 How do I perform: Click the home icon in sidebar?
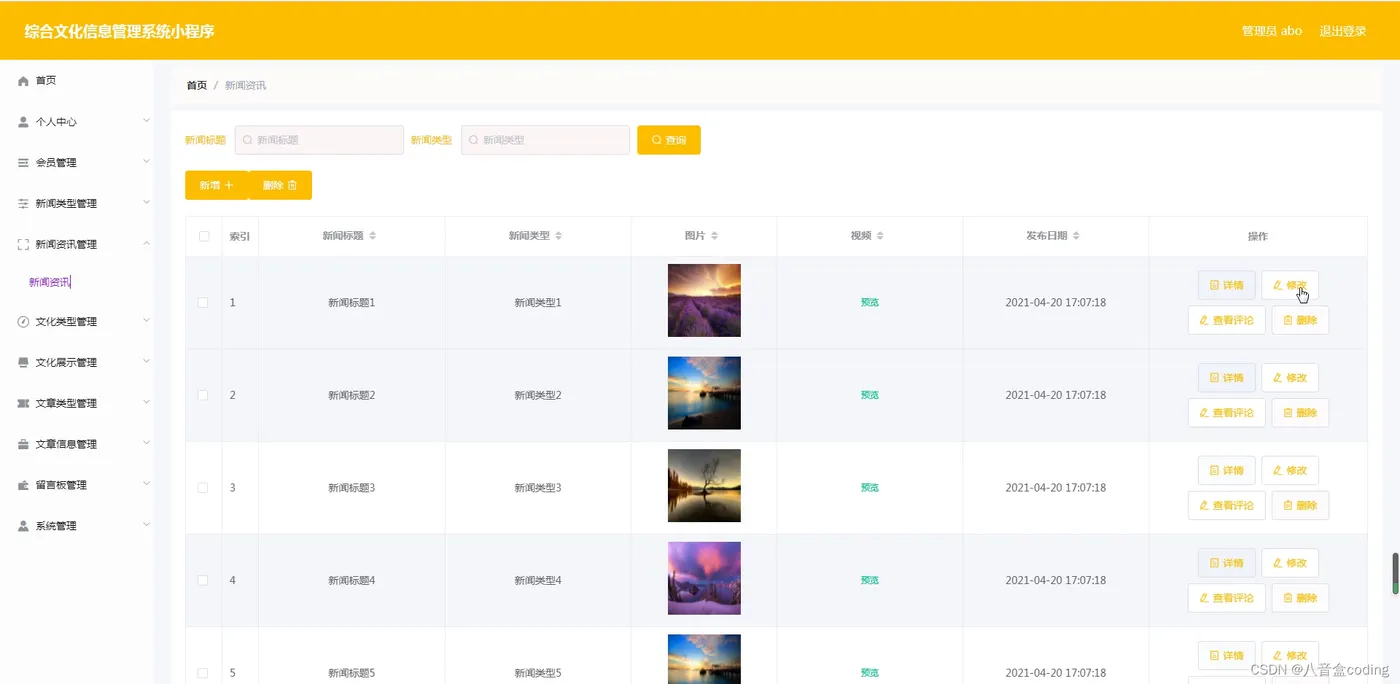[x=23, y=81]
